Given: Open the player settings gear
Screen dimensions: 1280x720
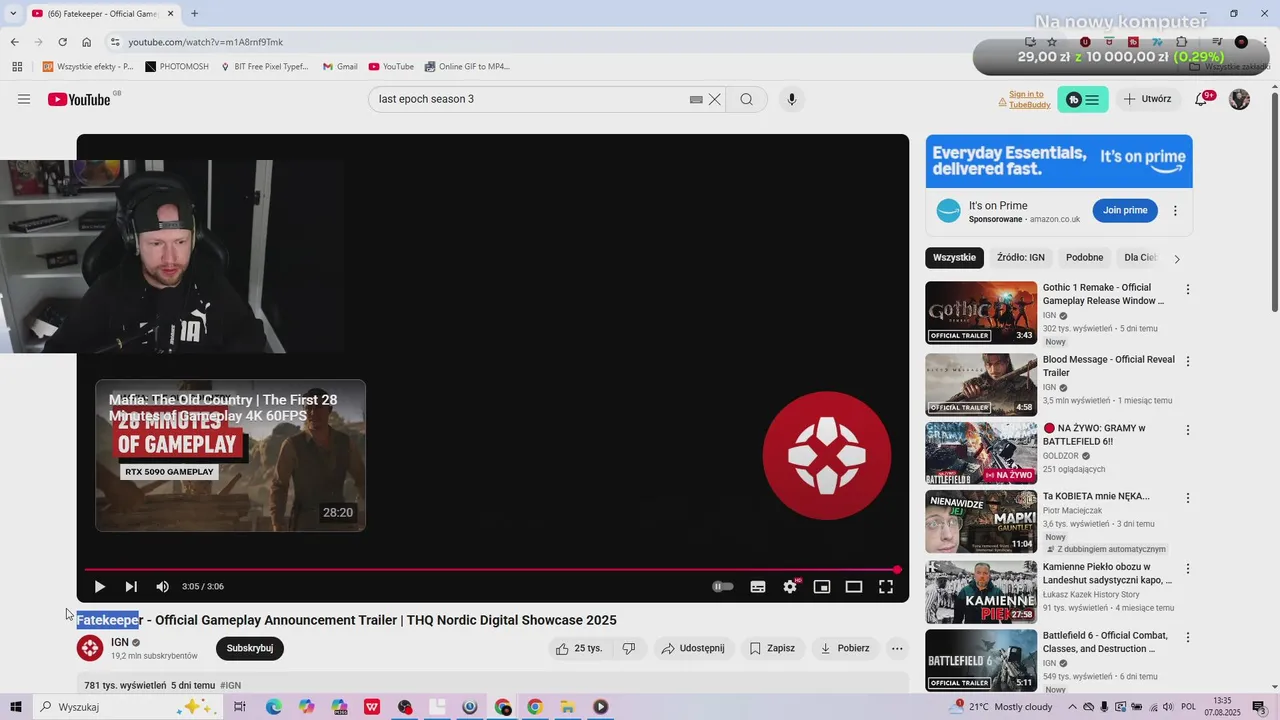Looking at the screenshot, I should pos(790,587).
